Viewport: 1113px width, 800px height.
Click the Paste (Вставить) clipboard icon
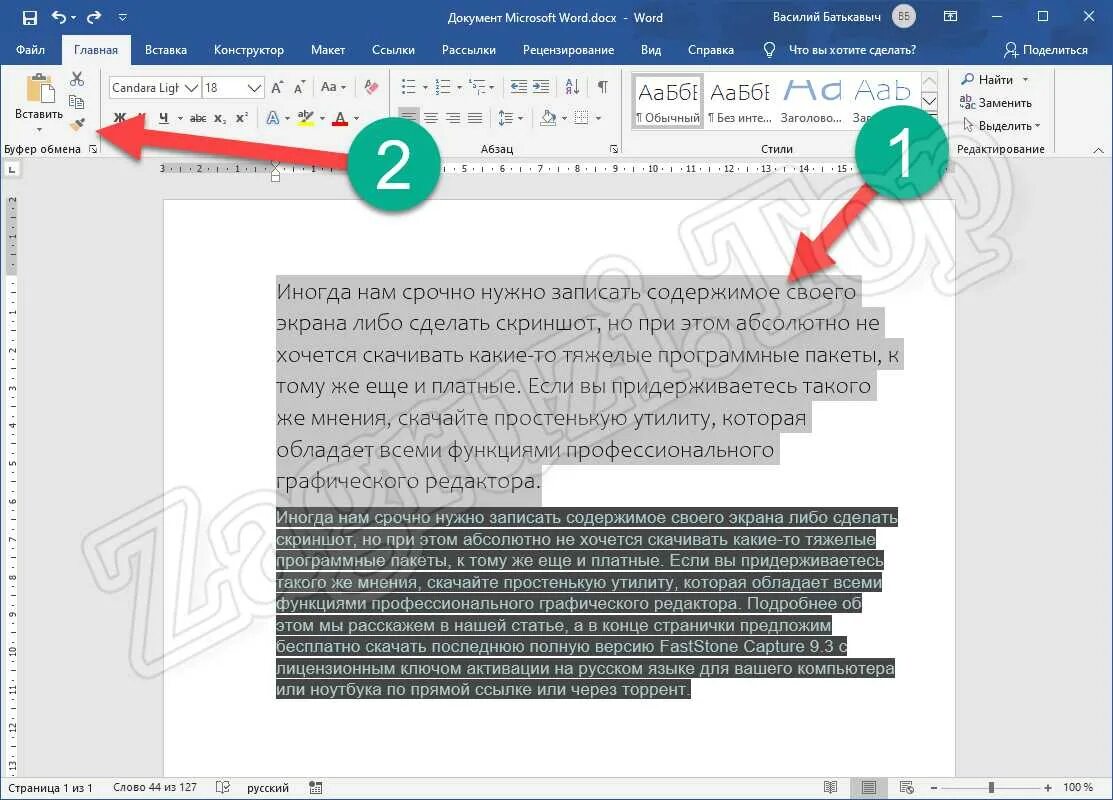point(40,89)
